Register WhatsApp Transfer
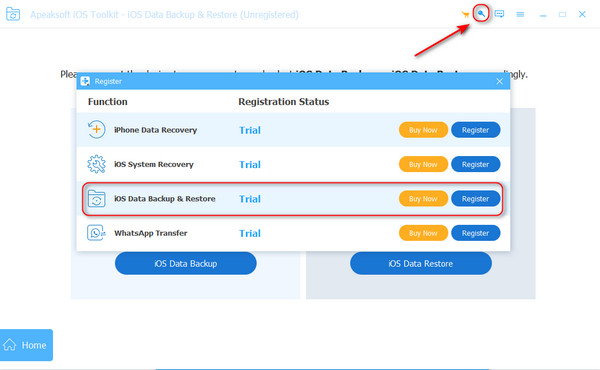 click(x=476, y=233)
